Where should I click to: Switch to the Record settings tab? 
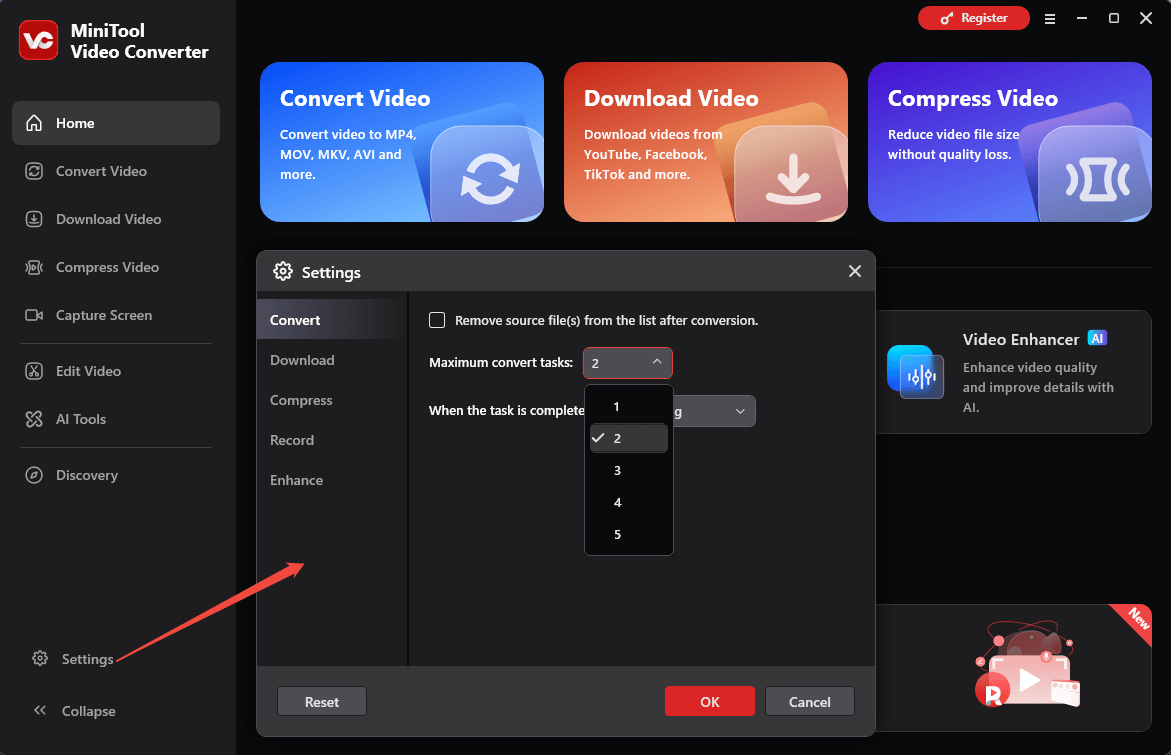pos(332,440)
